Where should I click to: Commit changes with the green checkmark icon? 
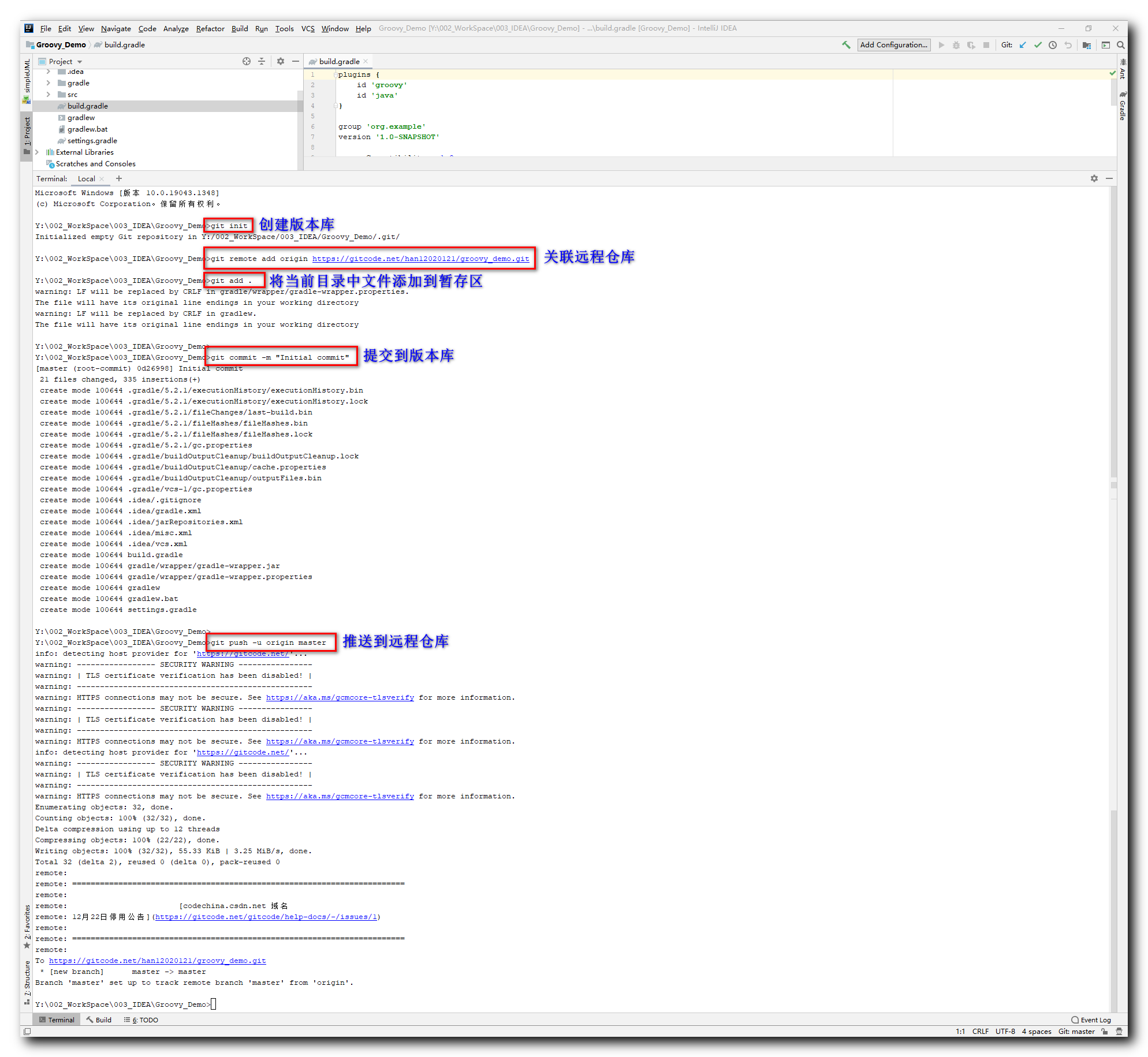(1038, 44)
